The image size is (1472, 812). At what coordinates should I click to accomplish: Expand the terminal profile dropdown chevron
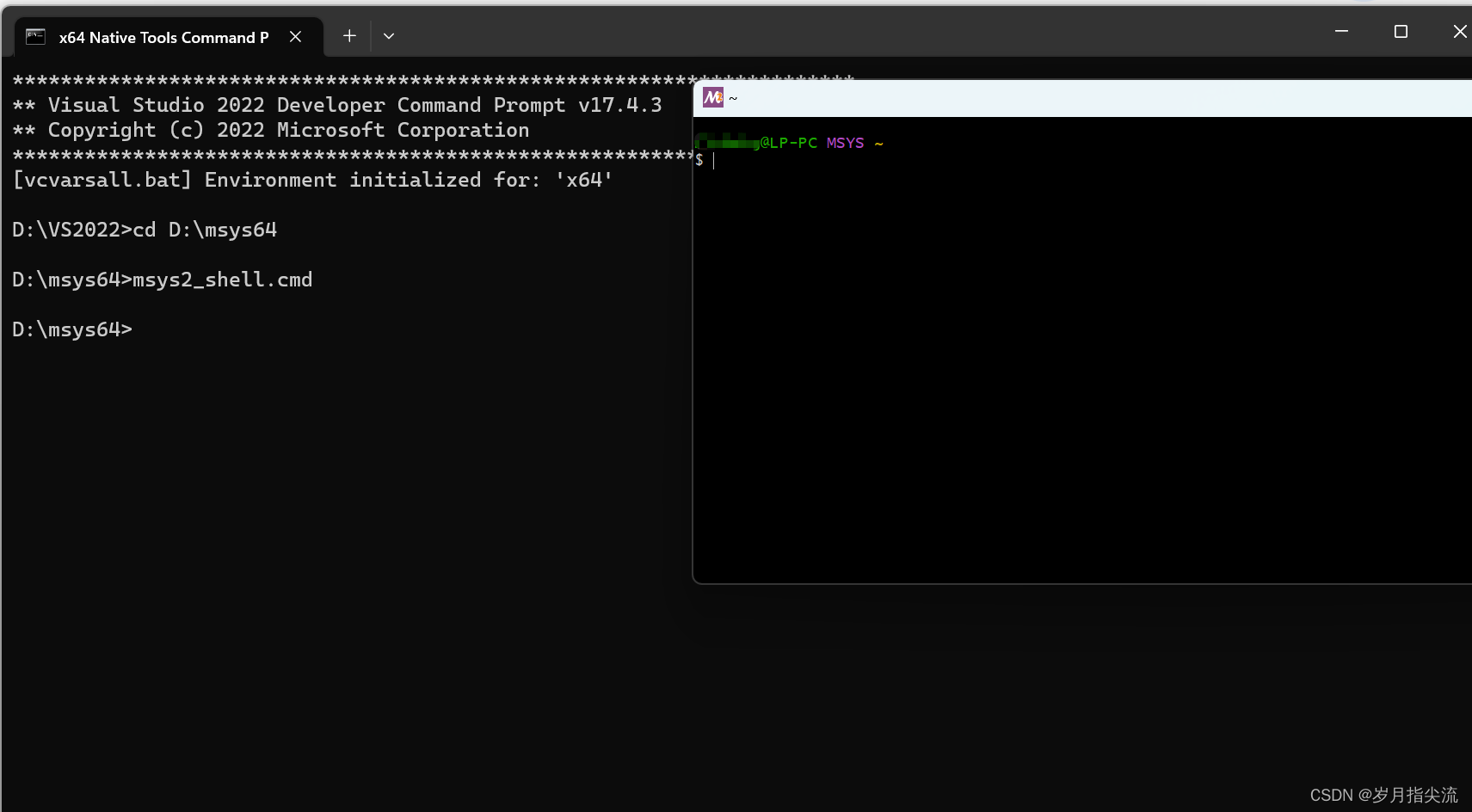(x=389, y=36)
